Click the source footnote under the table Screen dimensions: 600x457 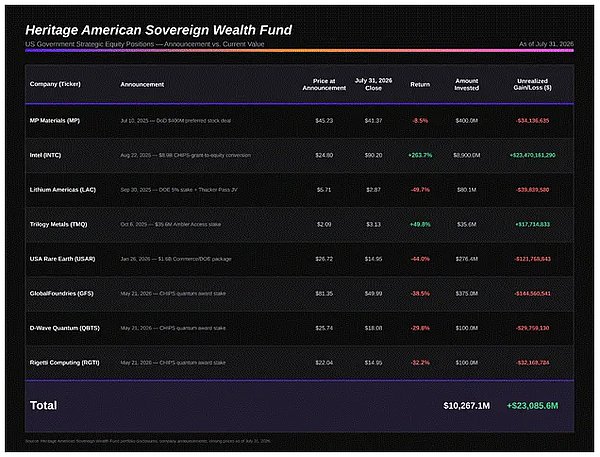click(x=148, y=441)
